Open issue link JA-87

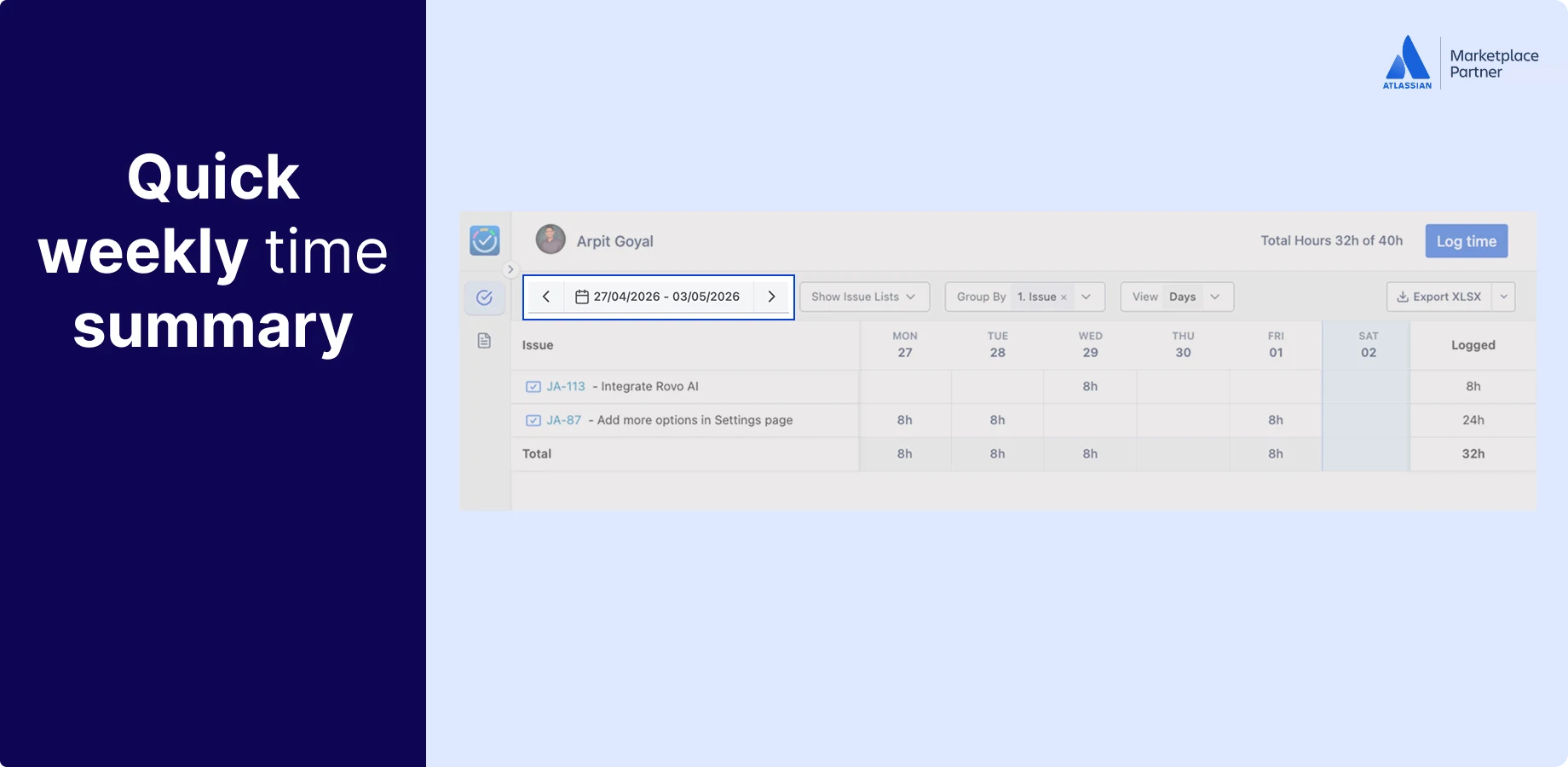[563, 420]
